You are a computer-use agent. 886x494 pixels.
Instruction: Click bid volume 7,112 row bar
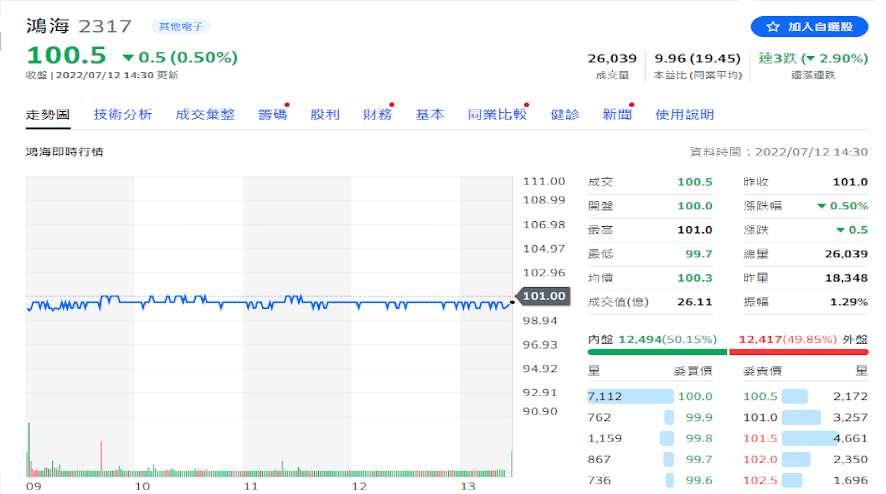(630, 396)
